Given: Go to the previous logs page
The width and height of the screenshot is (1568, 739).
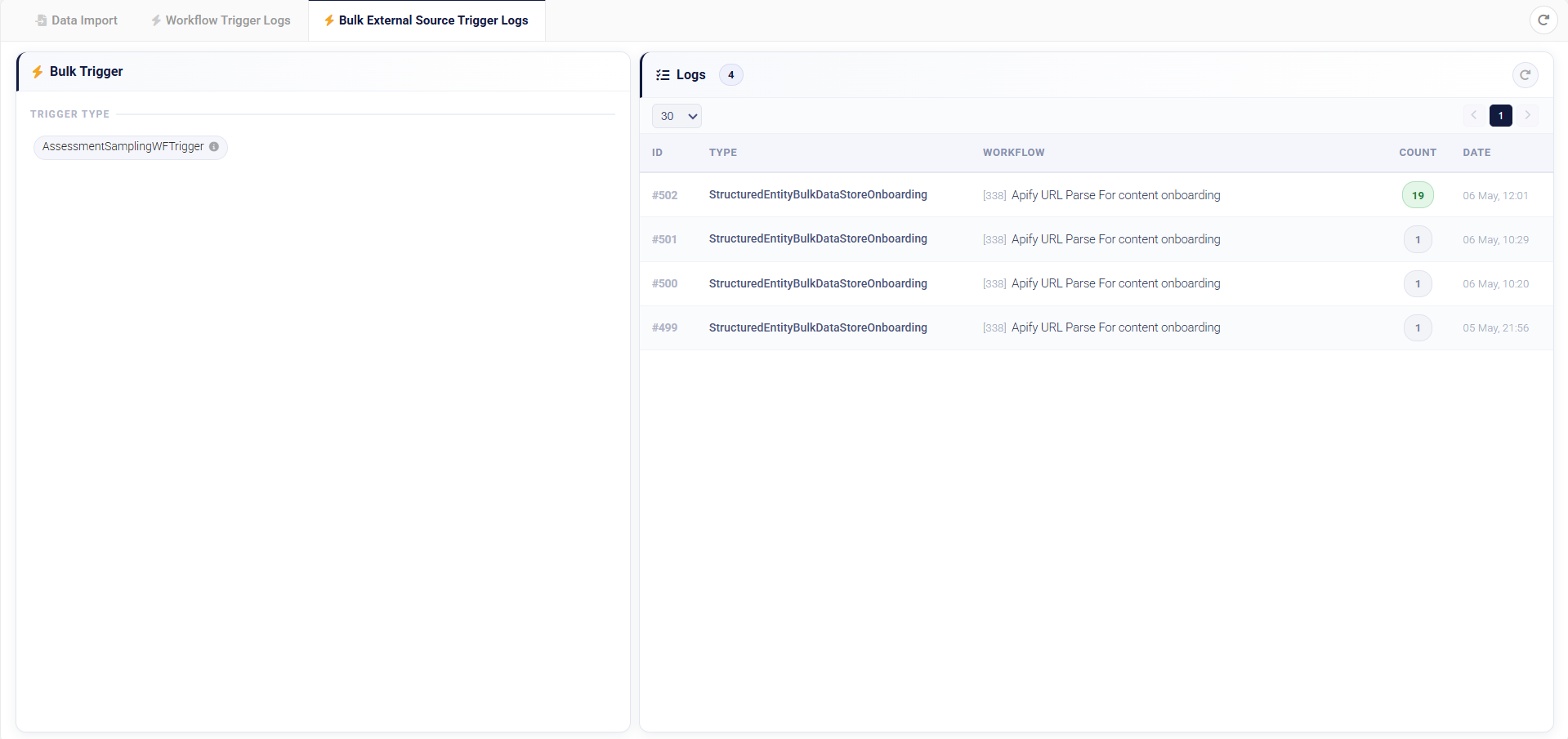Looking at the screenshot, I should pos(1474,115).
